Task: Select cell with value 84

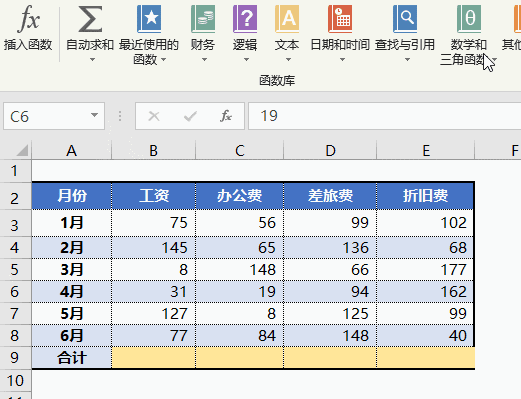Action: [240, 335]
